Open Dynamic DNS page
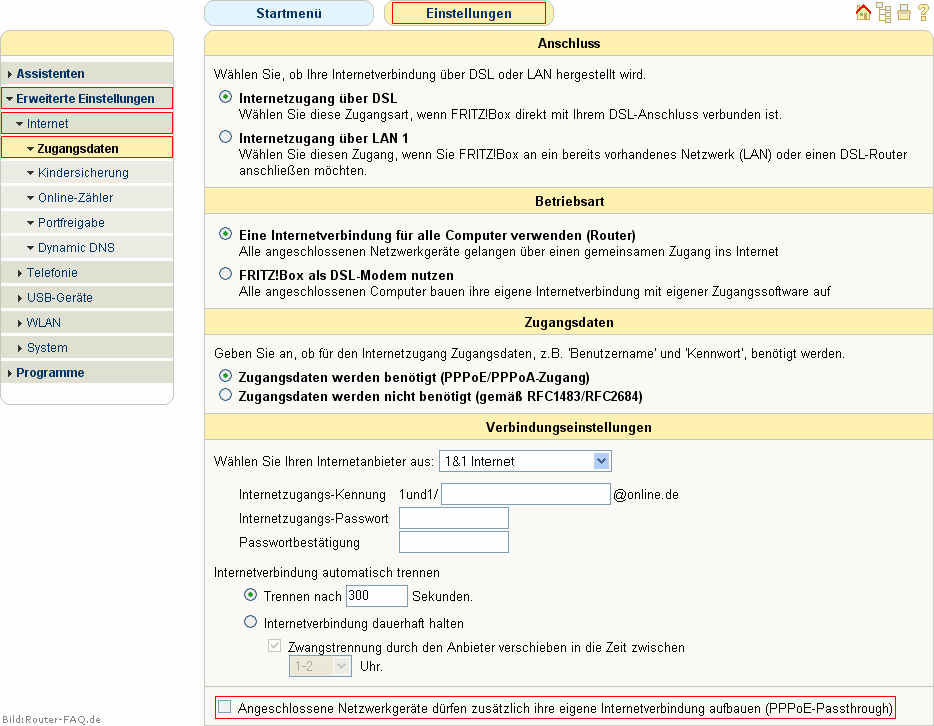Image resolution: width=934 pixels, height=726 pixels. (87, 248)
